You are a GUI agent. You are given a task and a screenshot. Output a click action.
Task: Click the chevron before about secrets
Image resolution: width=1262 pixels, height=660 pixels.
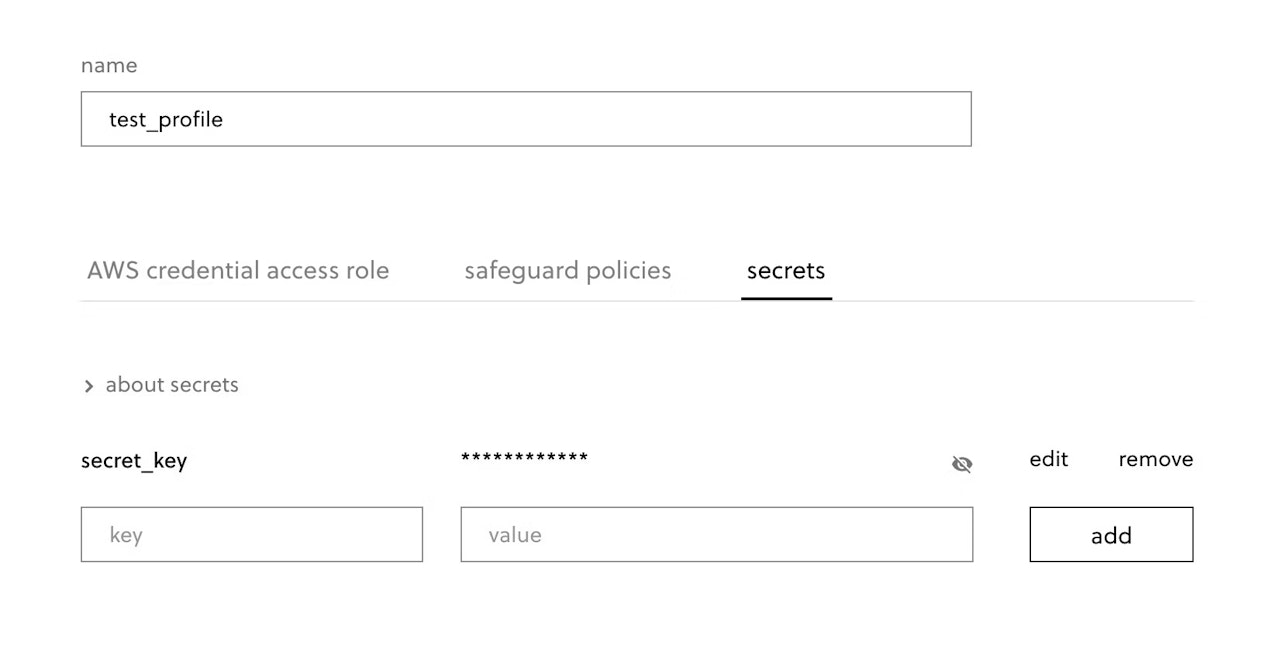pos(89,386)
